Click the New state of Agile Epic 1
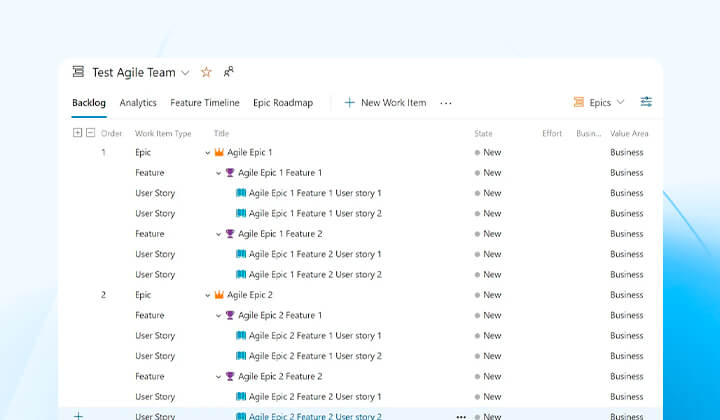This screenshot has width=720, height=420. point(488,152)
